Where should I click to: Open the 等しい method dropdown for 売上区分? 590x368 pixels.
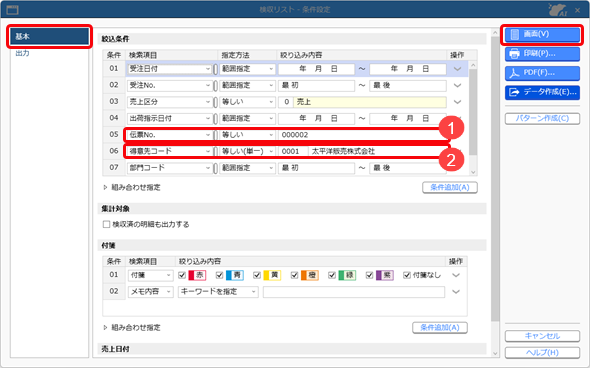coord(247,102)
